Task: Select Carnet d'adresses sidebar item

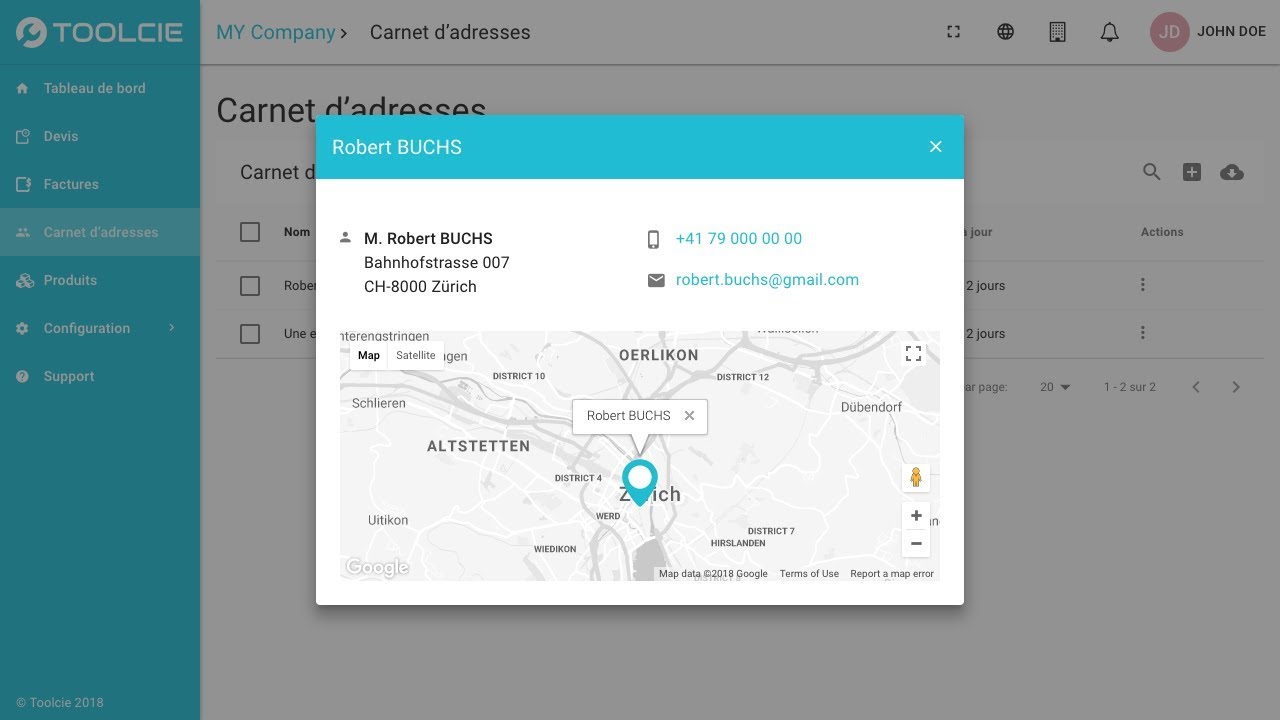Action: [100, 232]
